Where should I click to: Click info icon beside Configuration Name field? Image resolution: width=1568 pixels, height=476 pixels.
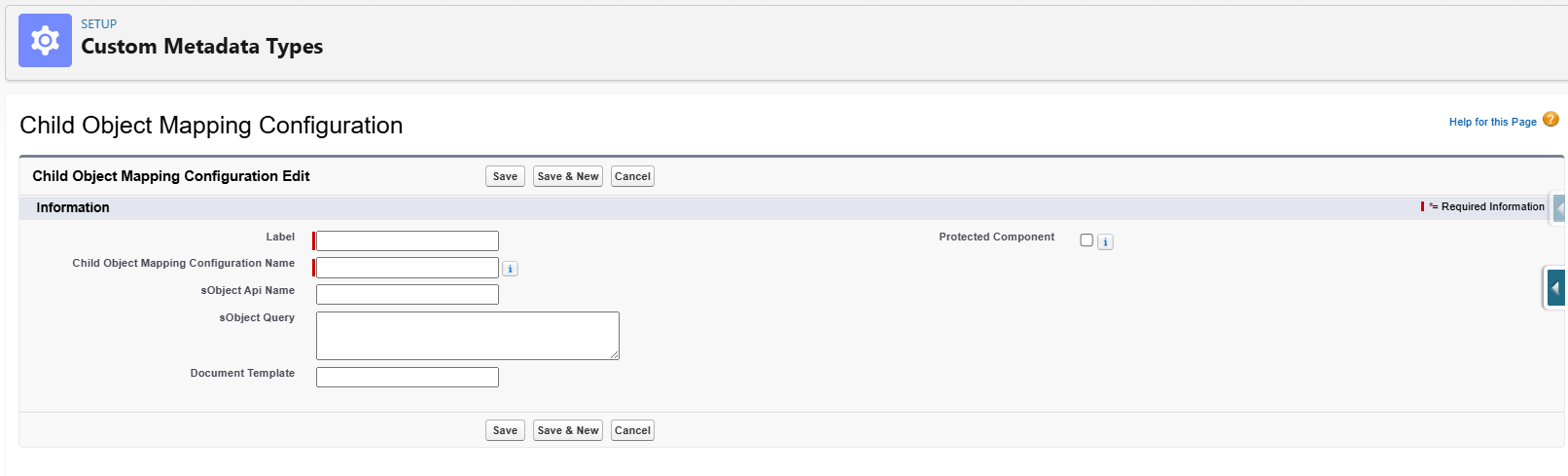(x=510, y=269)
